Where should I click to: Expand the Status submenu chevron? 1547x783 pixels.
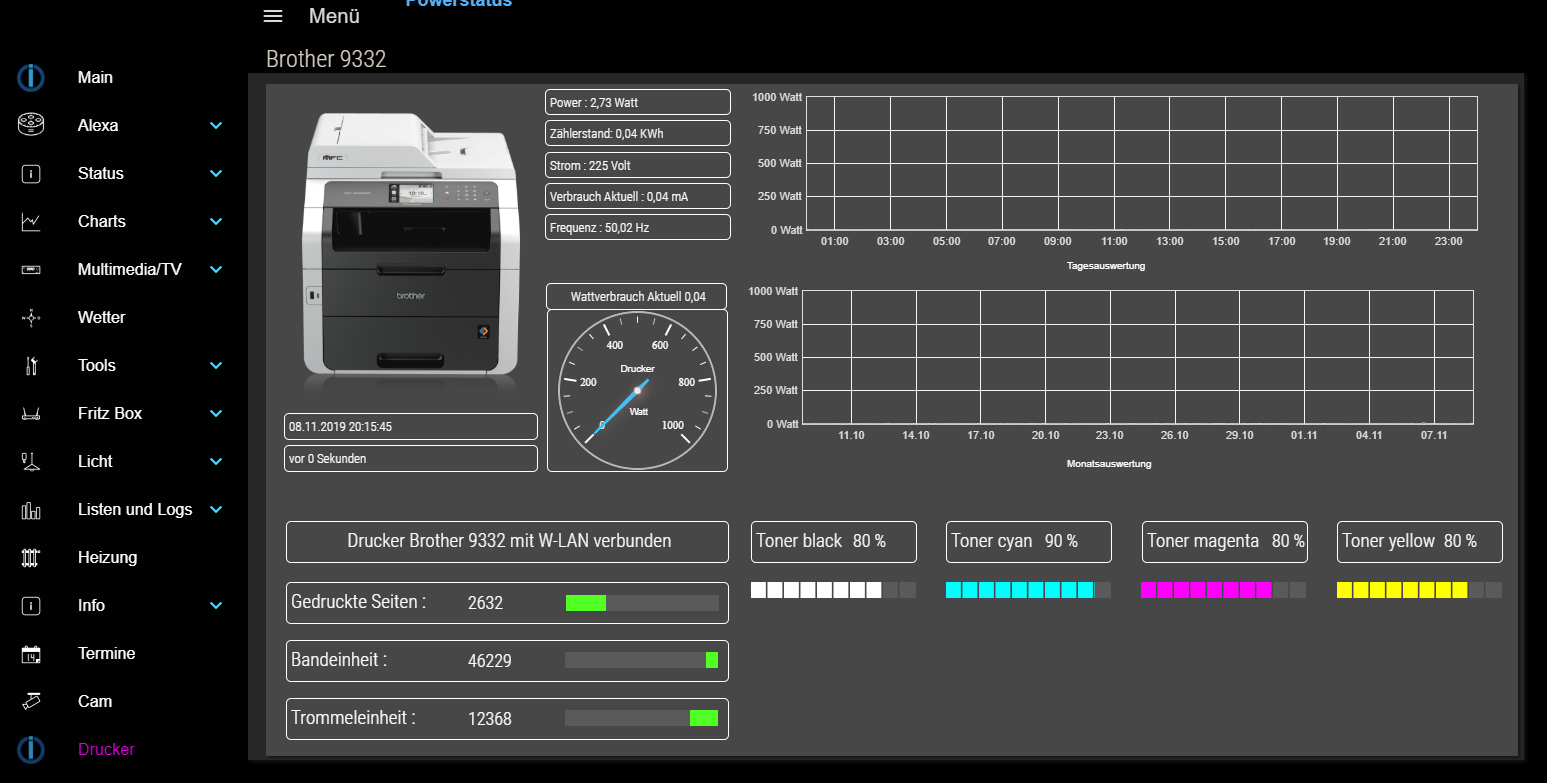pyautogui.click(x=216, y=174)
